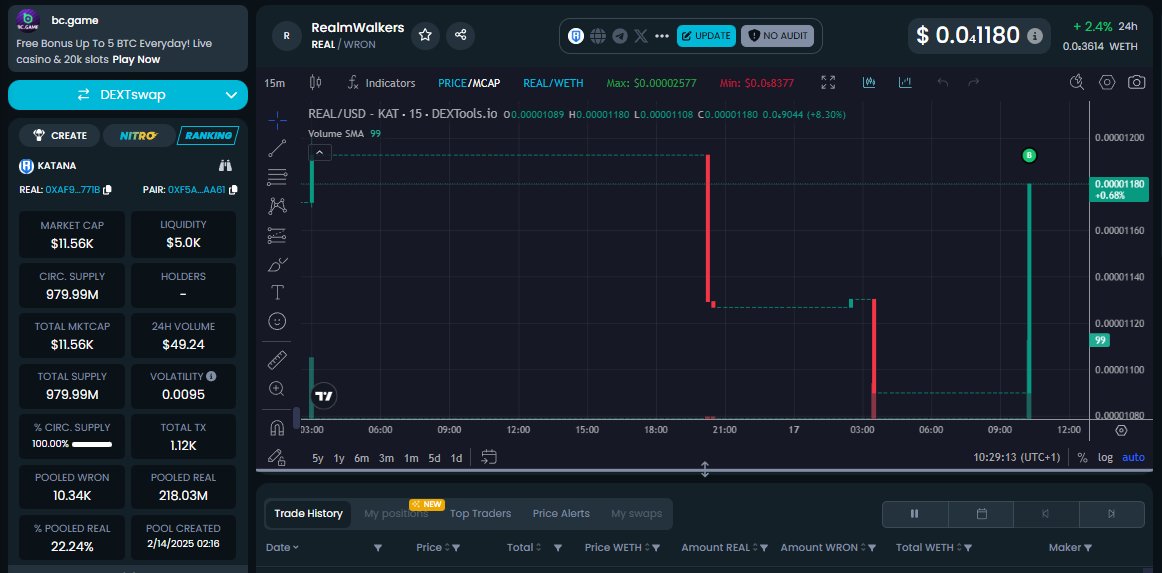Show more social links (three dots)

click(662, 36)
